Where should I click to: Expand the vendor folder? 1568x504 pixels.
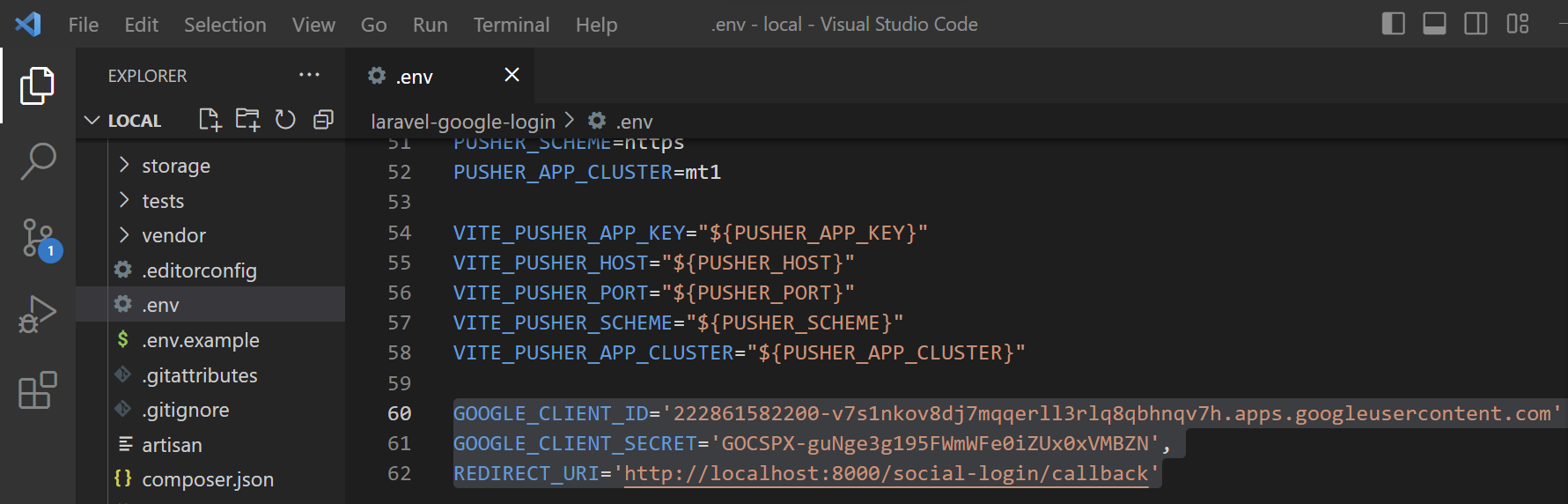coord(173,235)
